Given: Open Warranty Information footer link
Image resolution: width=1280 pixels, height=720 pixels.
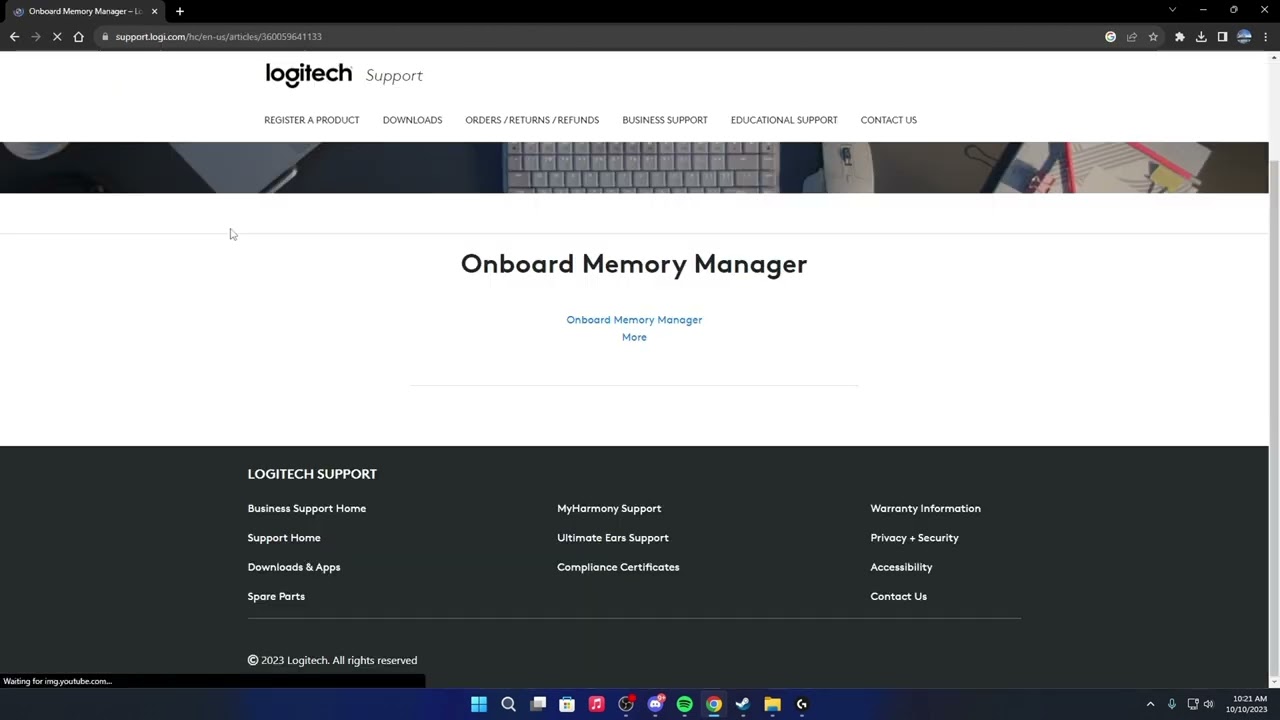Looking at the screenshot, I should [925, 508].
